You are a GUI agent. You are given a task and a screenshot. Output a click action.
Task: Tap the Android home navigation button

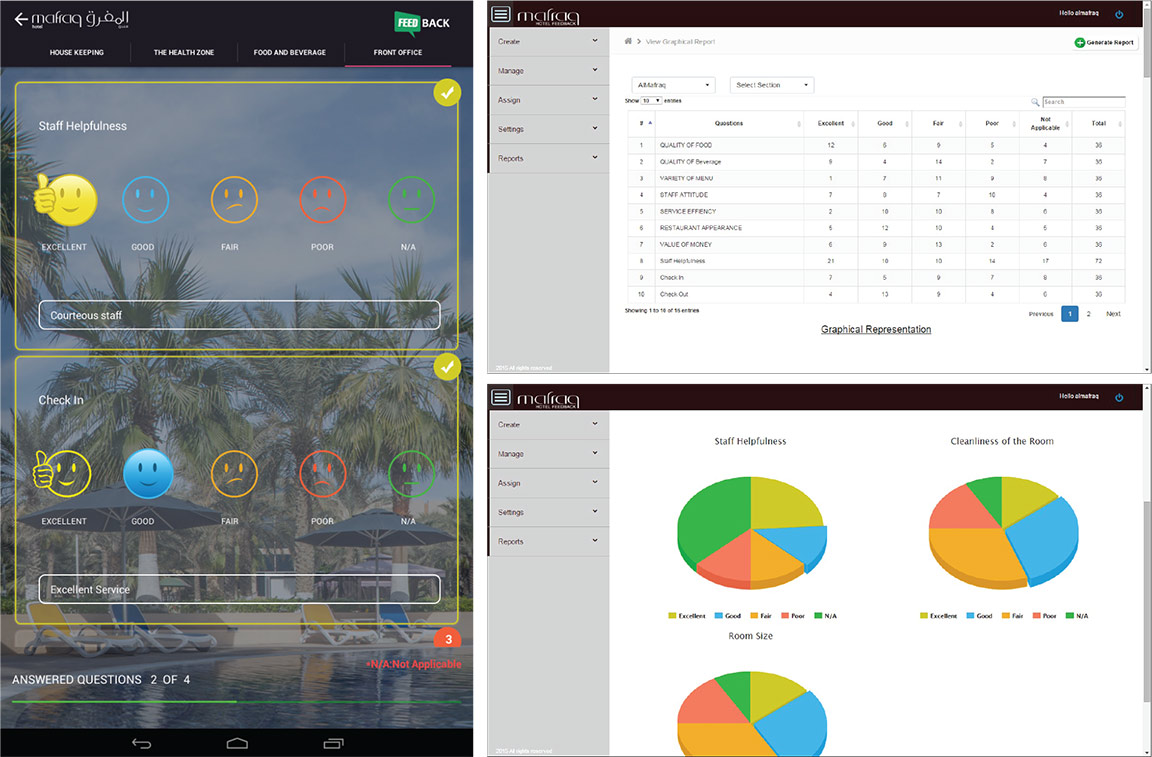pos(237,744)
